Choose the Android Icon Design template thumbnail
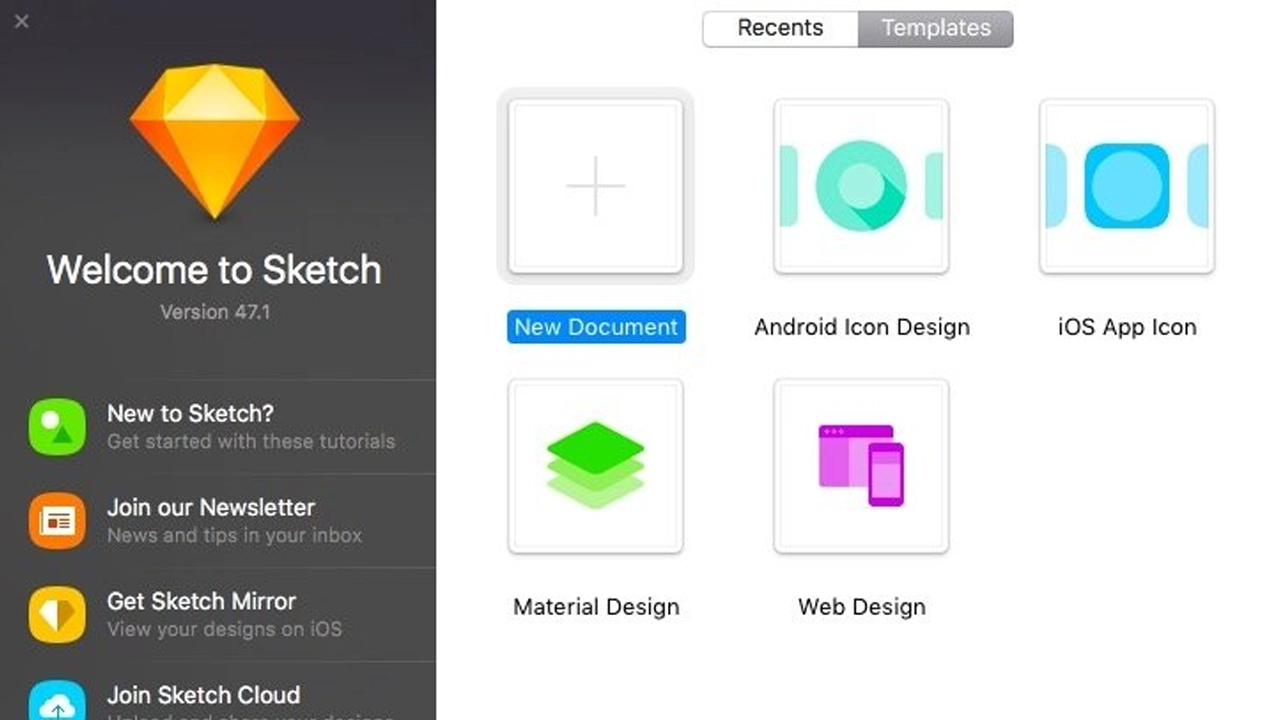This screenshot has height=720, width=1280. click(x=861, y=186)
